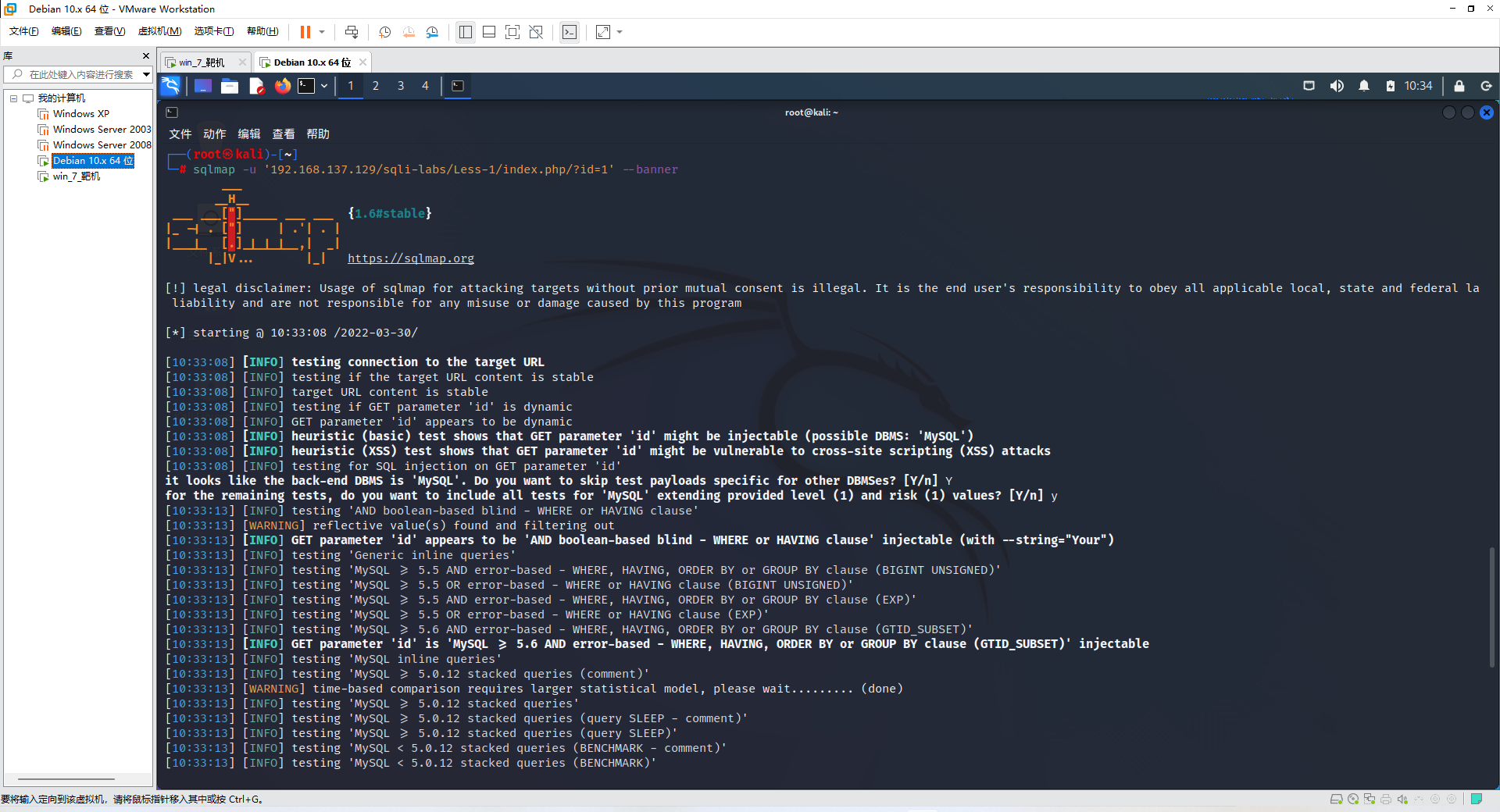The image size is (1500, 812).
Task: Toggle the VMware console view pane
Action: [x=512, y=32]
